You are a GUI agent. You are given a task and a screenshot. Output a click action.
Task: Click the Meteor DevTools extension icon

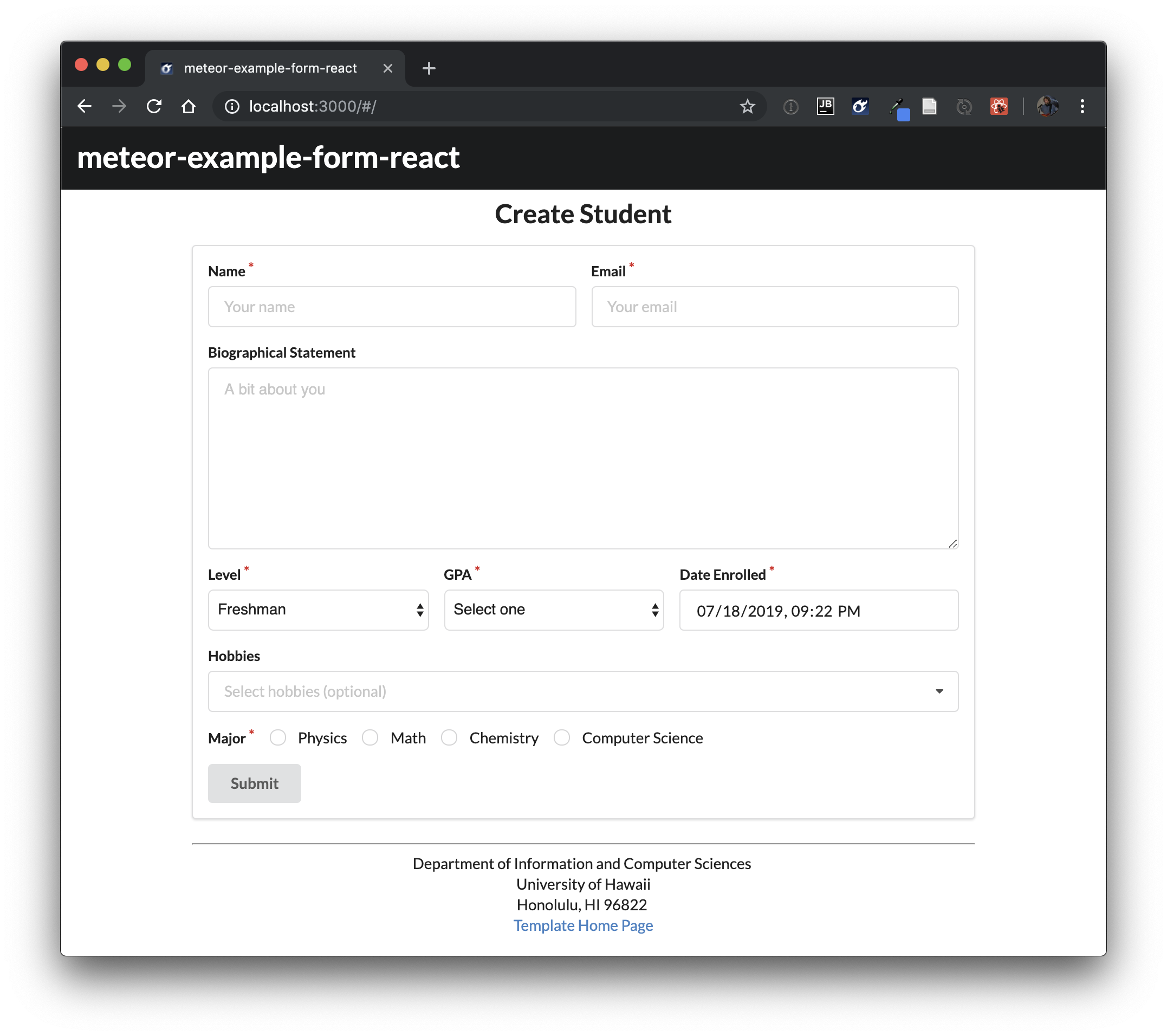point(860,106)
